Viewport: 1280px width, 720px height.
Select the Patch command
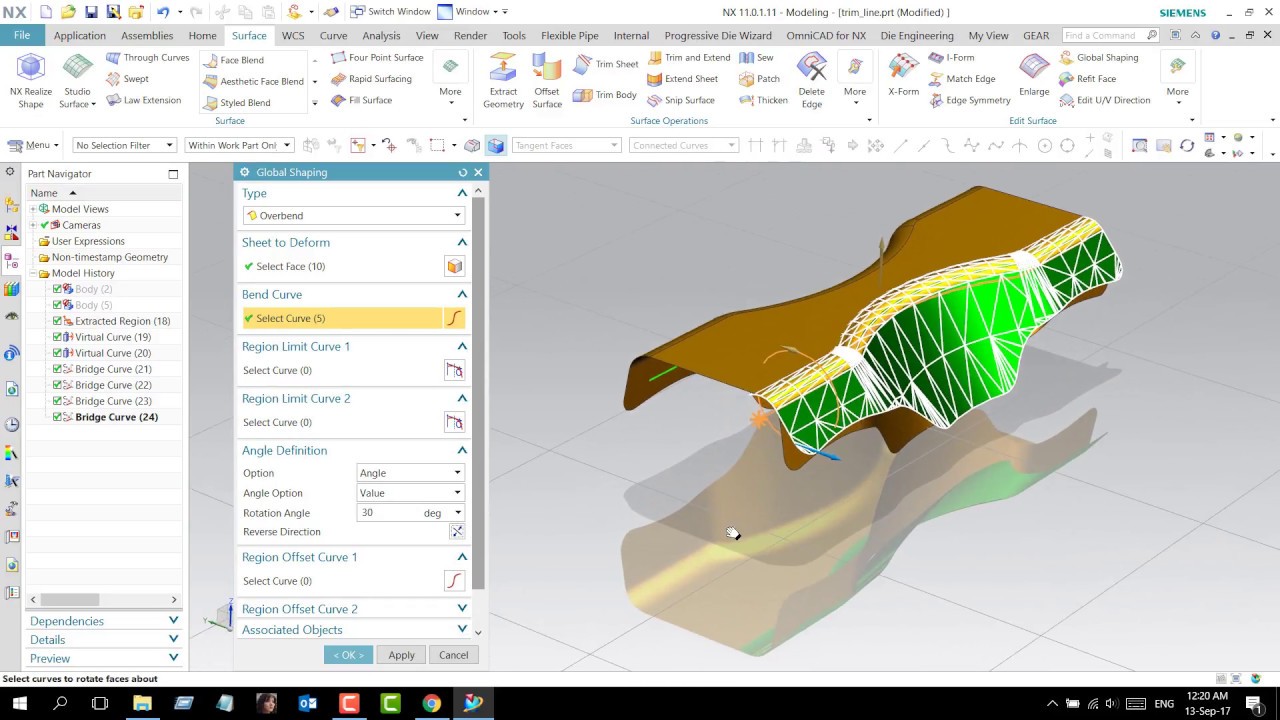(x=759, y=79)
